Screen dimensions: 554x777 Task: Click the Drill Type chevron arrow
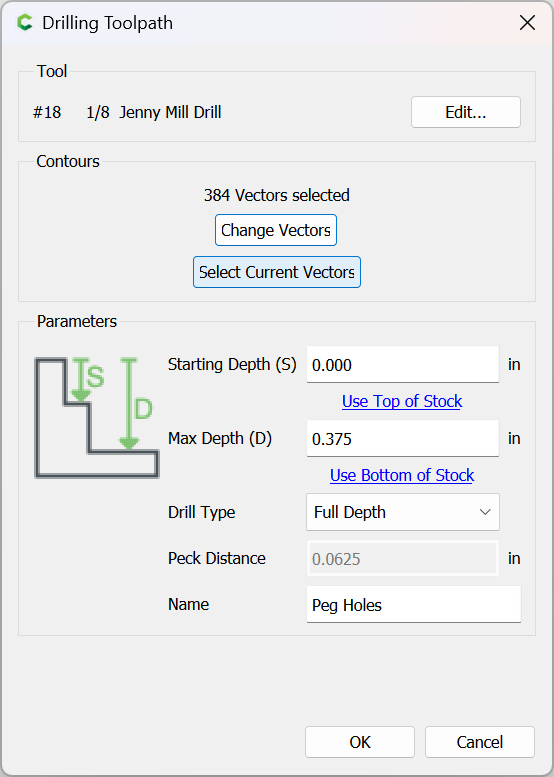coord(485,512)
